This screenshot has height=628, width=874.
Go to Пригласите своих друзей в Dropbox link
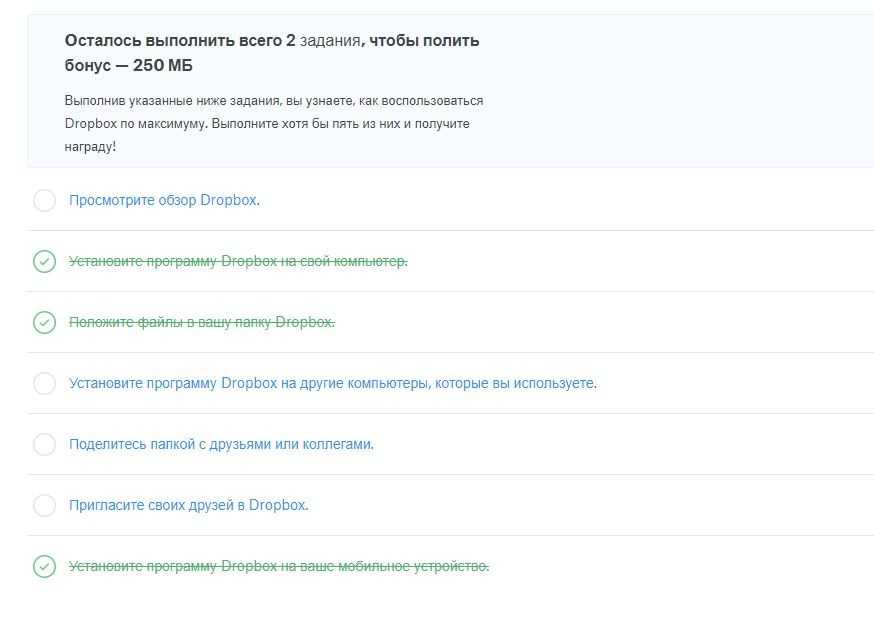pyautogui.click(x=188, y=505)
